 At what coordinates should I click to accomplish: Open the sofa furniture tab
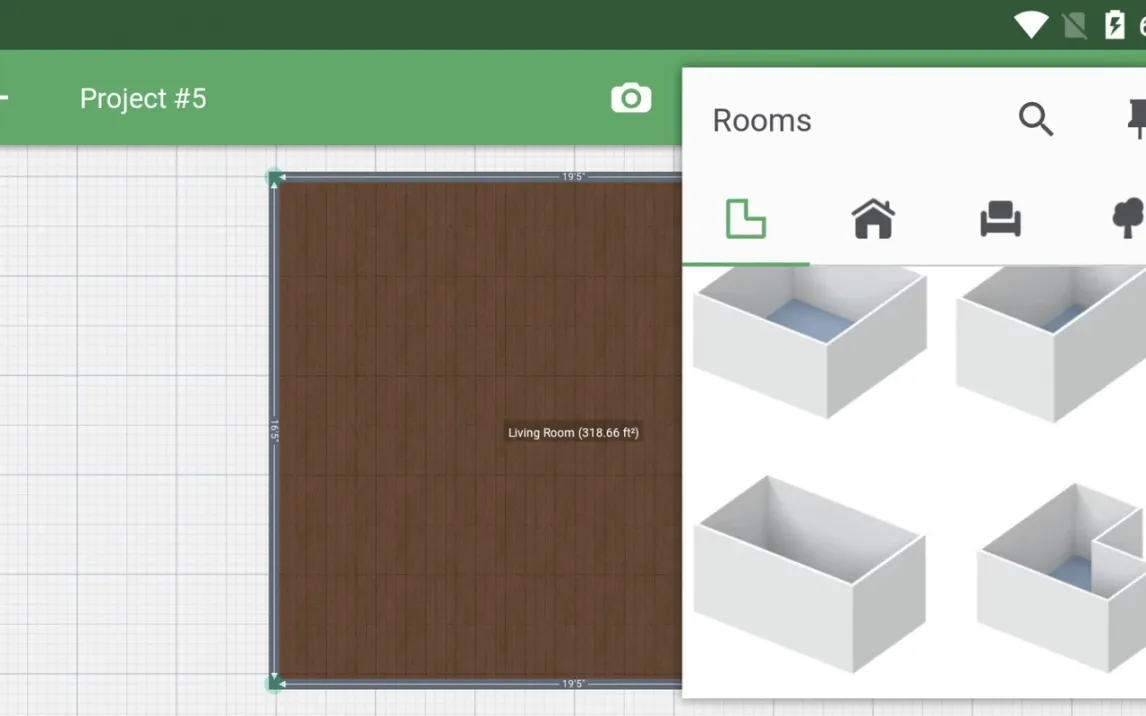pyautogui.click(x=1000, y=219)
